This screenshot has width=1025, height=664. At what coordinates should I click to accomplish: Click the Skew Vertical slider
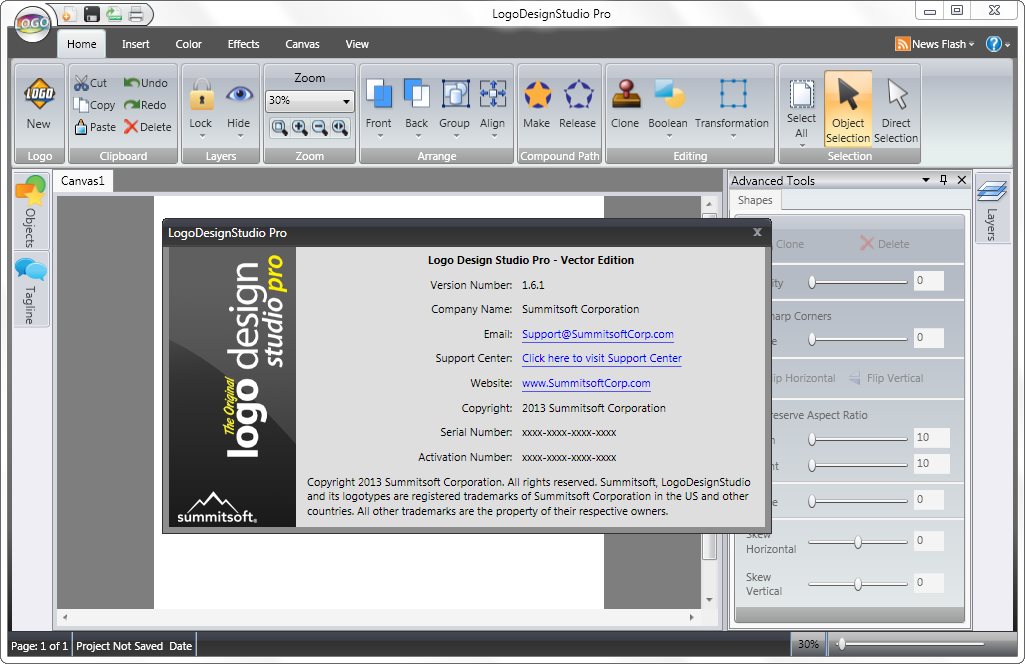coord(858,584)
